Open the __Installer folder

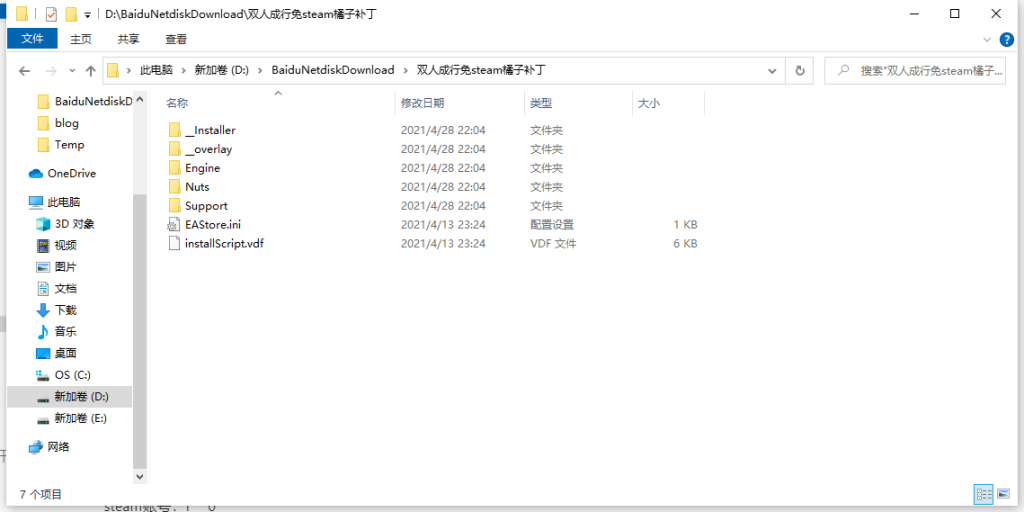[210, 130]
